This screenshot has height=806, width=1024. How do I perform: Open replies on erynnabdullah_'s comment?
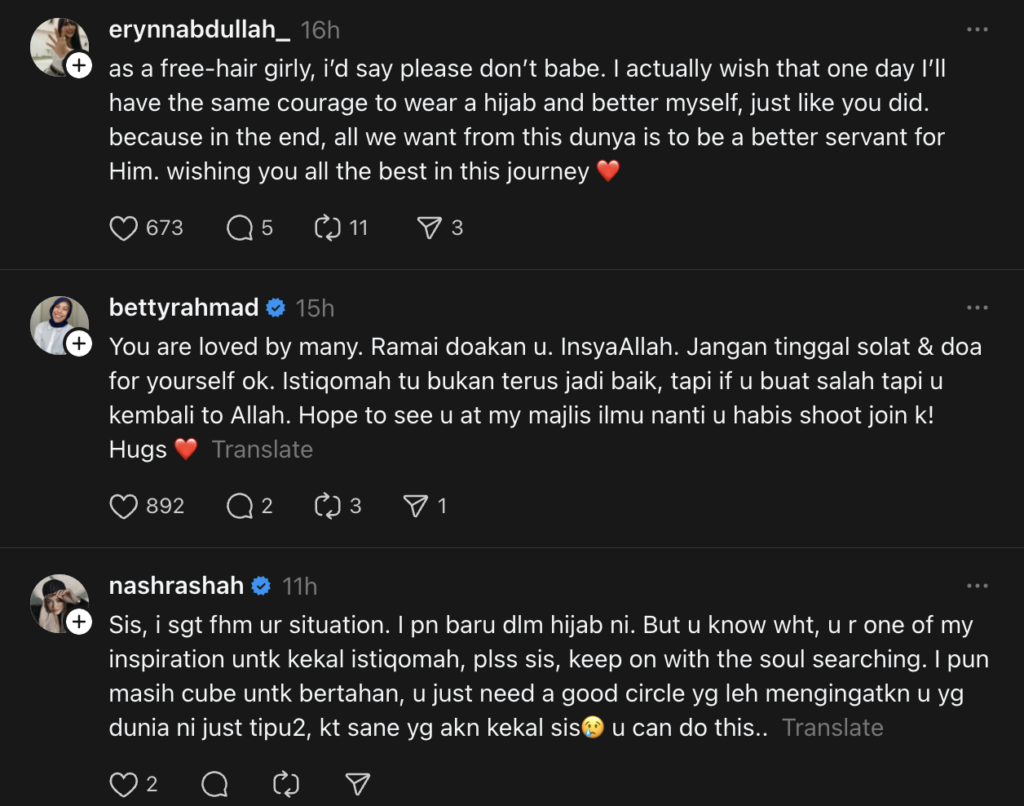[240, 229]
